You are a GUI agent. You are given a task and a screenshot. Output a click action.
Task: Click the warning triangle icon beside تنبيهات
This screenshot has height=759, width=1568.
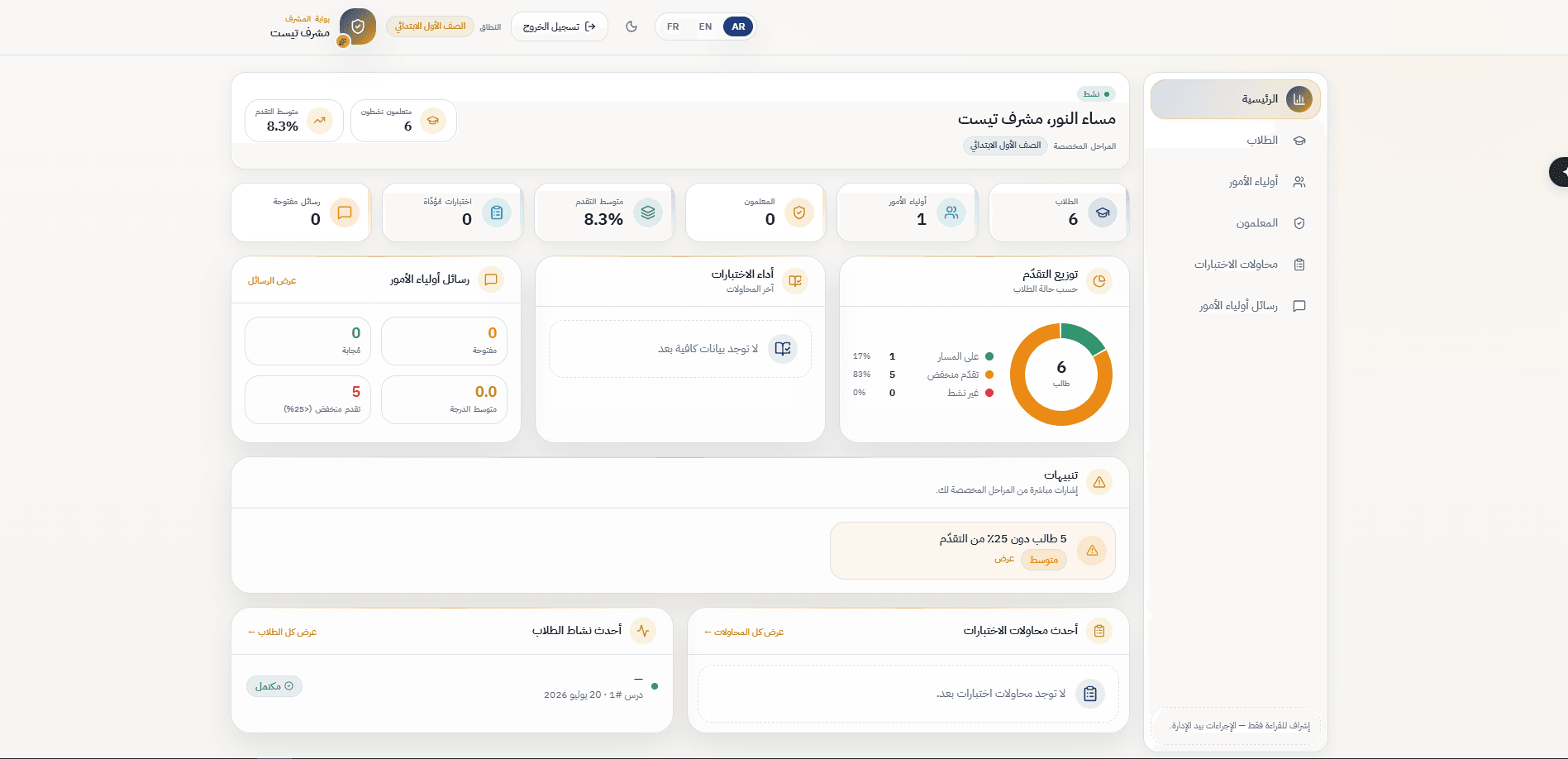1099,482
